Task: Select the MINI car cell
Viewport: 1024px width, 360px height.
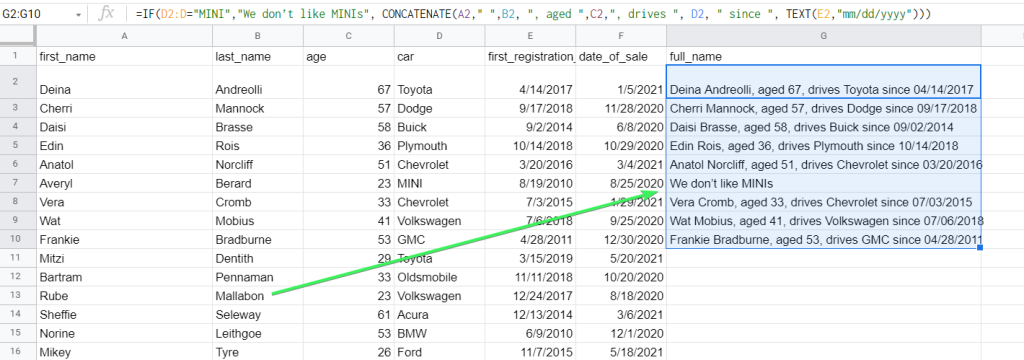Action: pos(440,183)
